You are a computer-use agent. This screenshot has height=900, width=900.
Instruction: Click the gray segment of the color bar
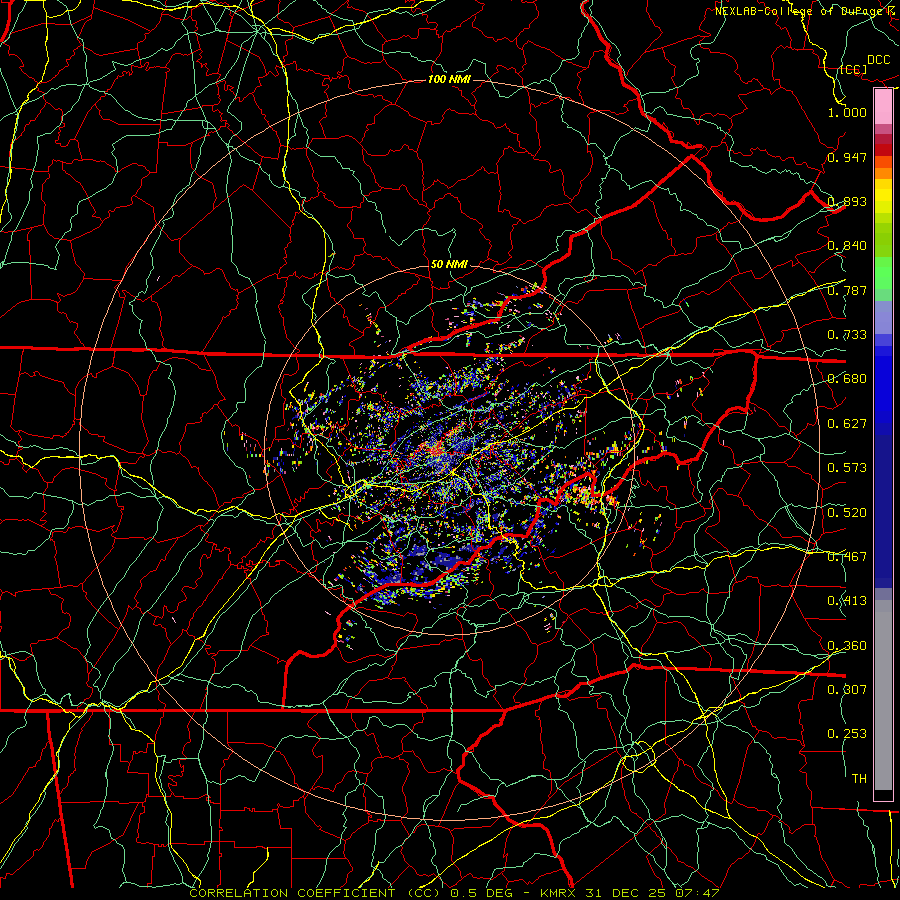tap(883, 695)
